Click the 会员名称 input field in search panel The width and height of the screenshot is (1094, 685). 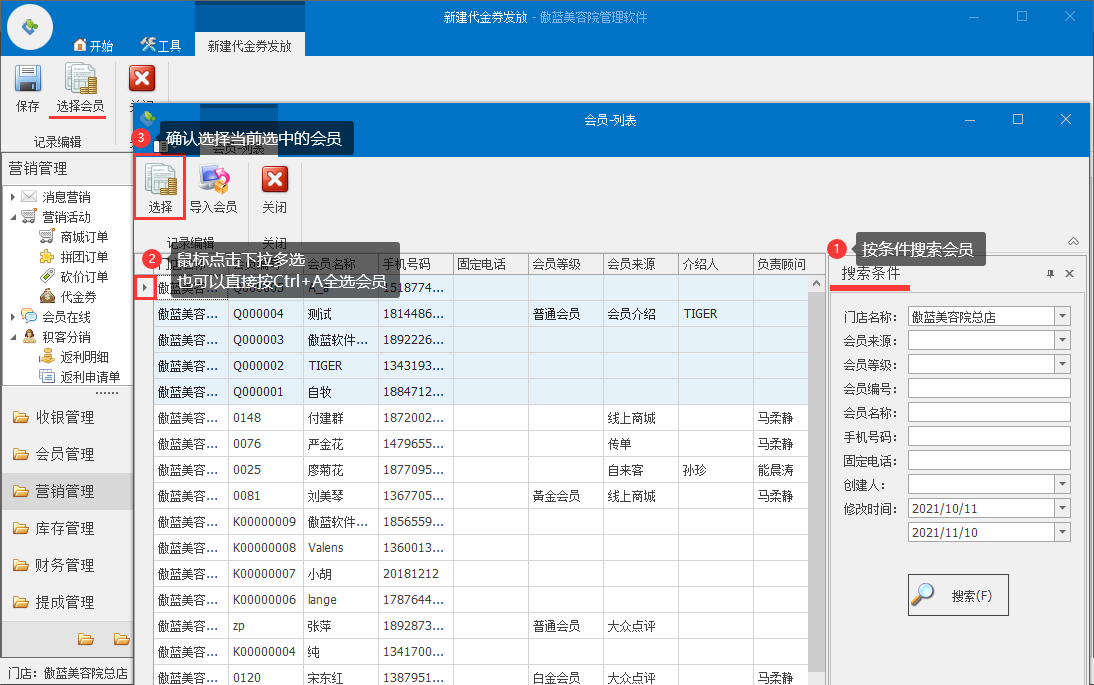click(x=989, y=412)
